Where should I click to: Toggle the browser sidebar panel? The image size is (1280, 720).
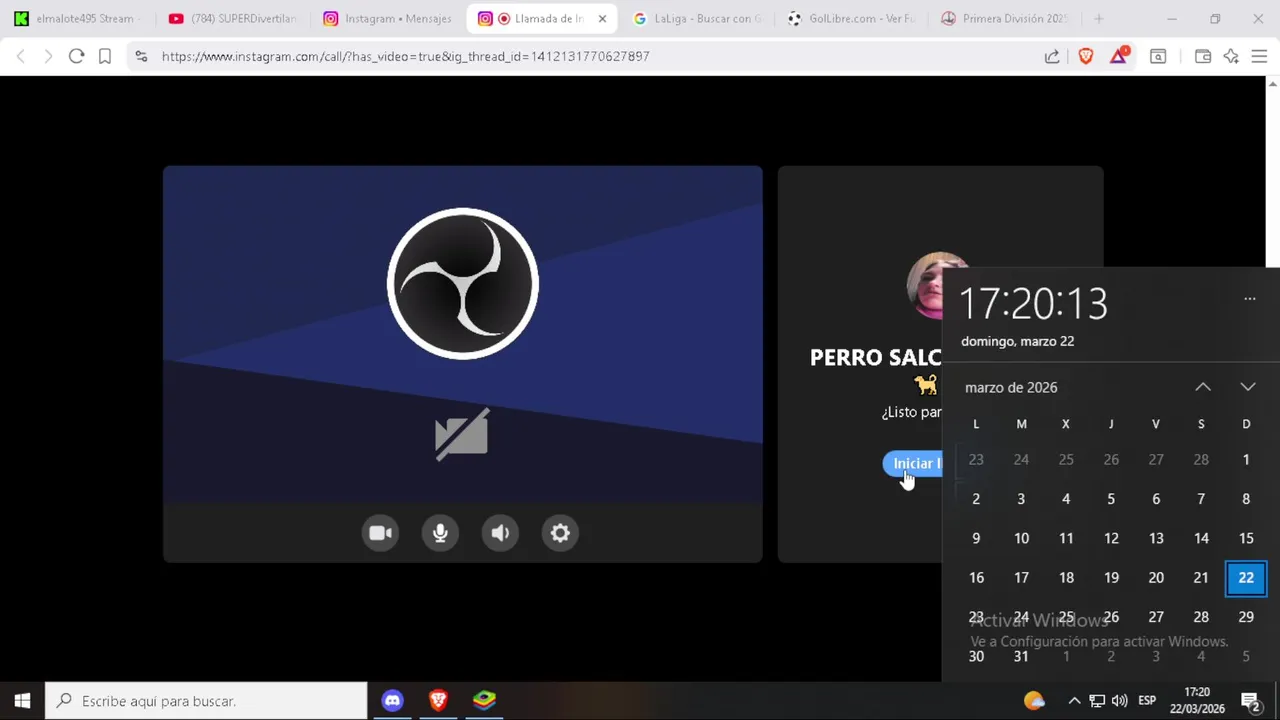(1158, 57)
